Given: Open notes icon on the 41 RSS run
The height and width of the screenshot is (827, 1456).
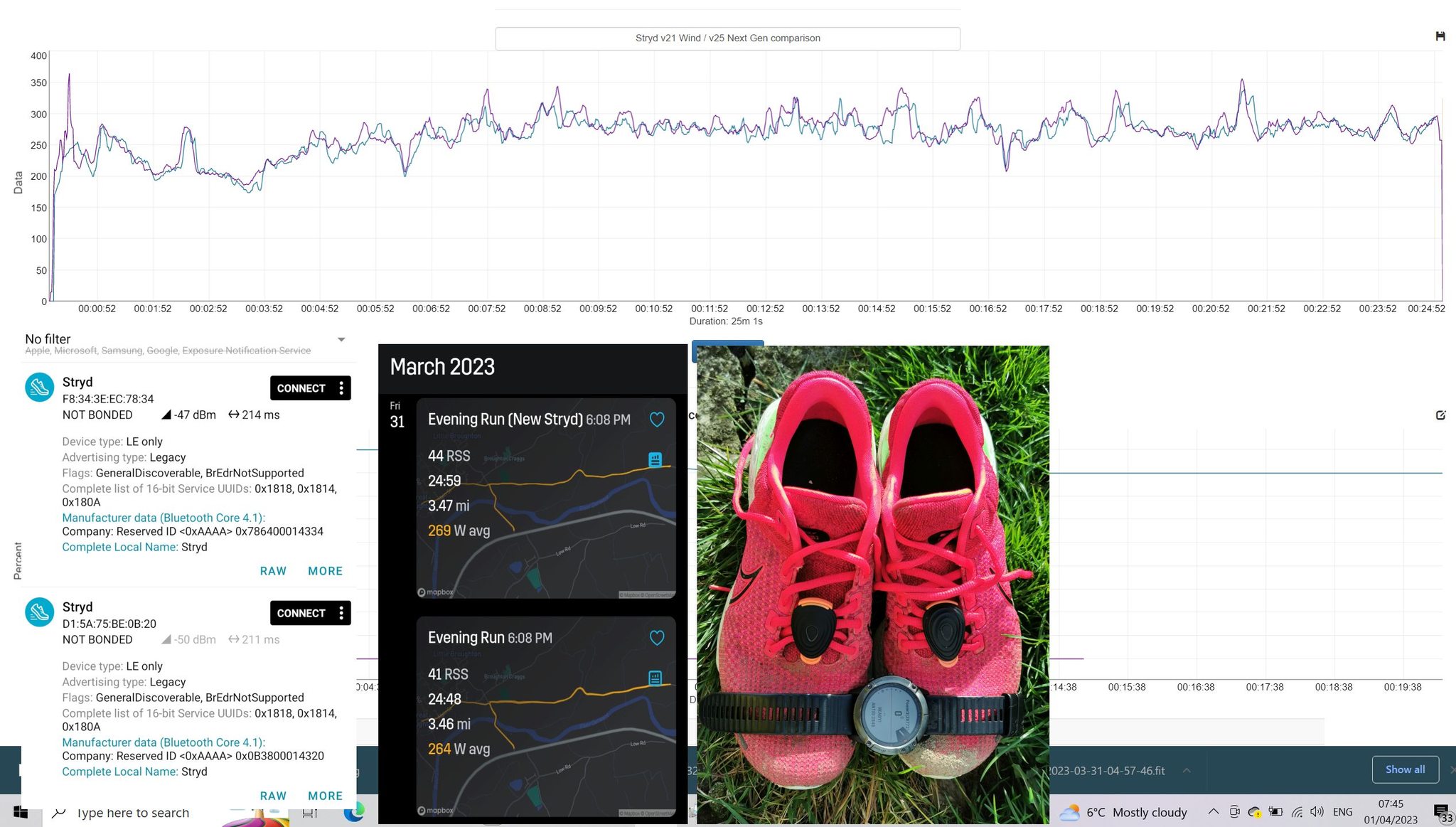Looking at the screenshot, I should 655,678.
